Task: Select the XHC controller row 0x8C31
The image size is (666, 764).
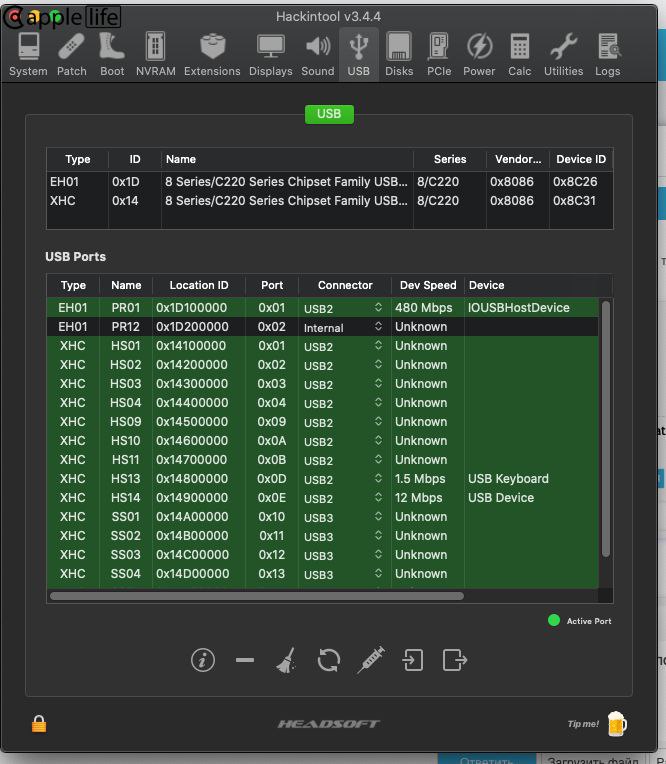Action: (x=329, y=201)
